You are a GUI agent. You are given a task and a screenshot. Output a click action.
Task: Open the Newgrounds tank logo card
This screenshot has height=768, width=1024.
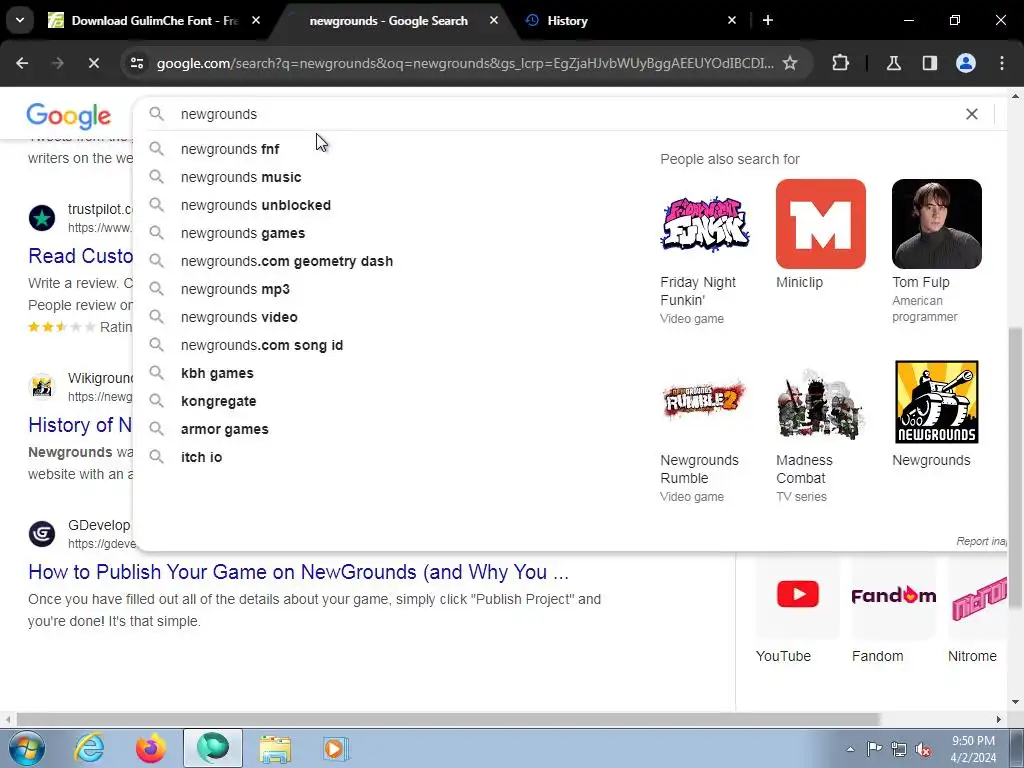[x=936, y=402]
